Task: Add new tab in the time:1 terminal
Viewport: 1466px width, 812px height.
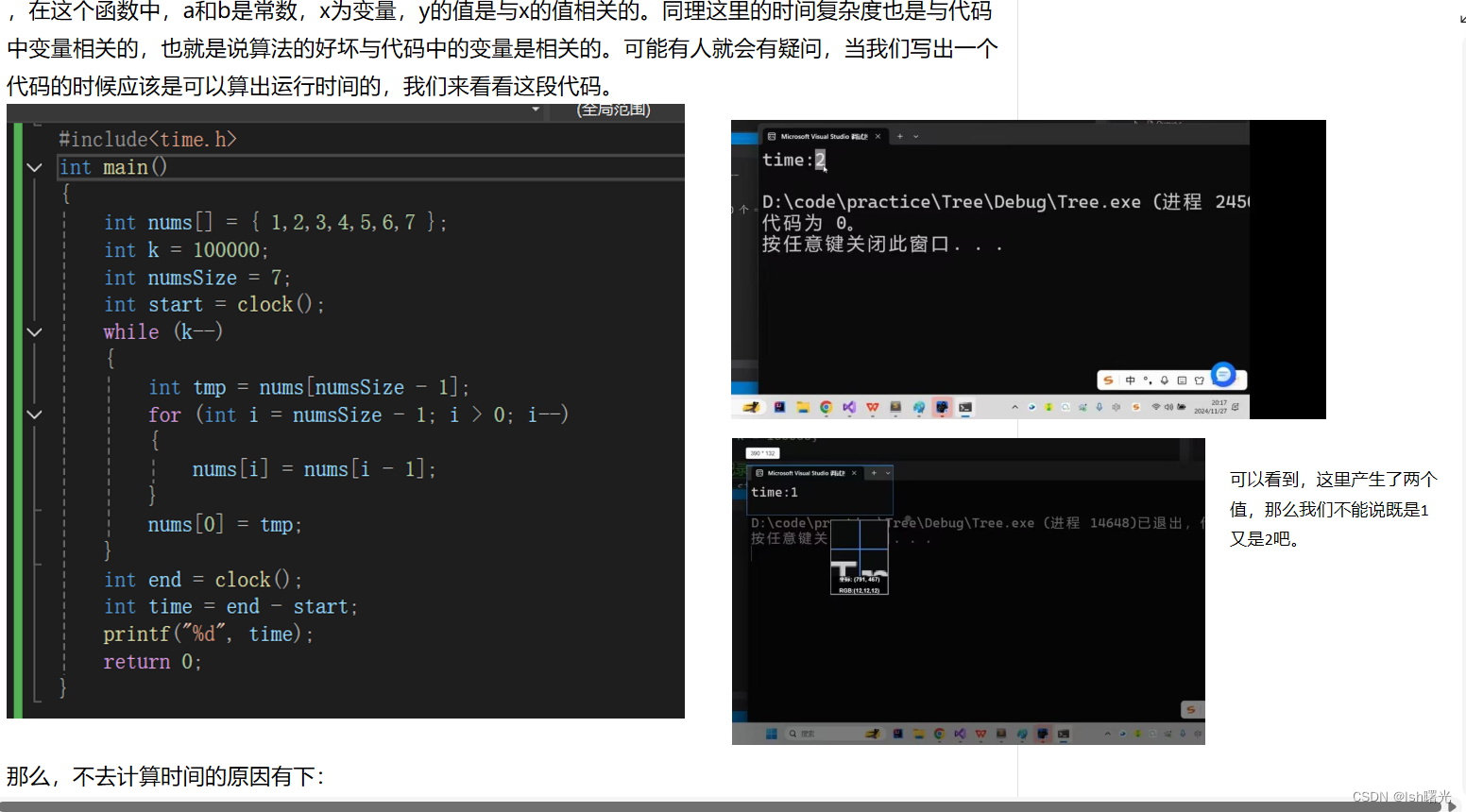Action: 874,473
